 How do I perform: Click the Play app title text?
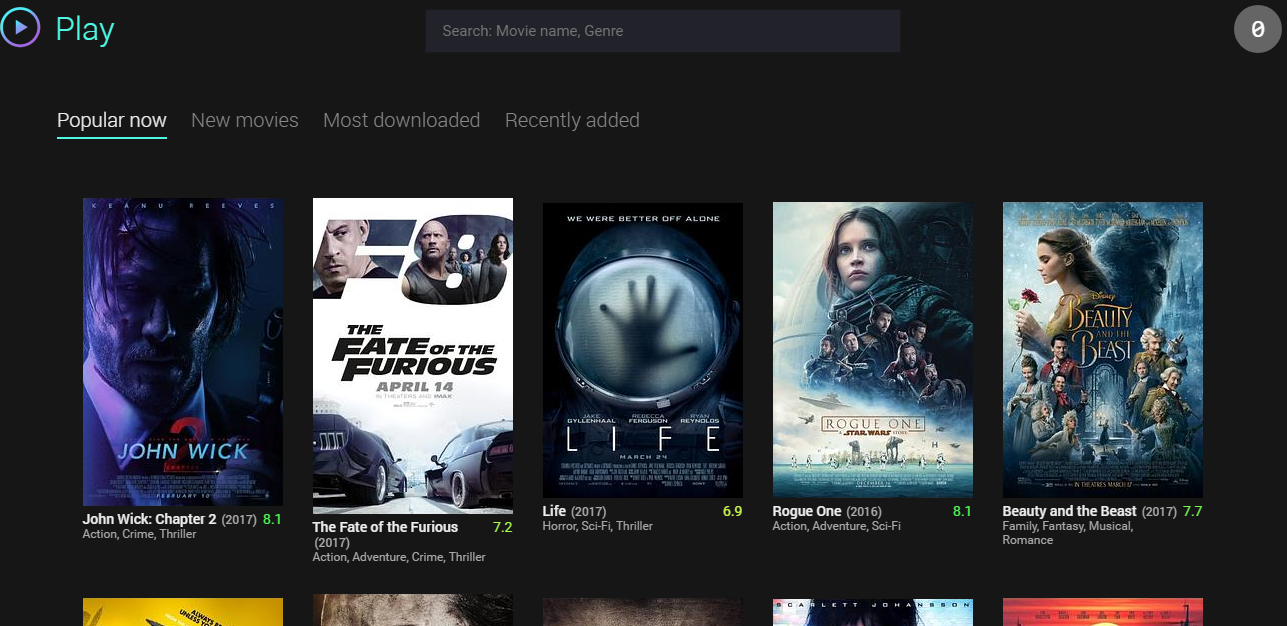[x=85, y=30]
